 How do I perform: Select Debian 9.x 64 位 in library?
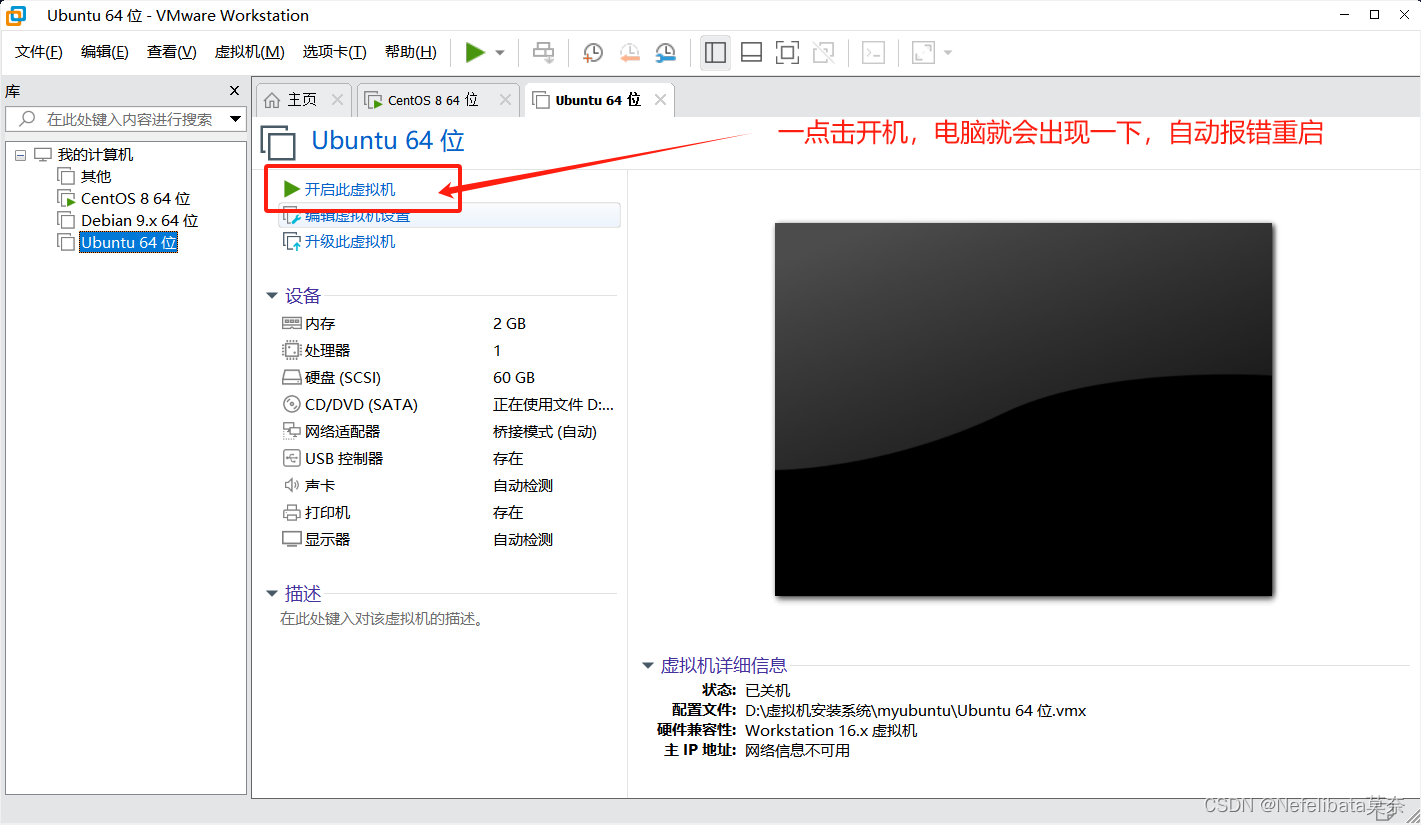click(139, 221)
